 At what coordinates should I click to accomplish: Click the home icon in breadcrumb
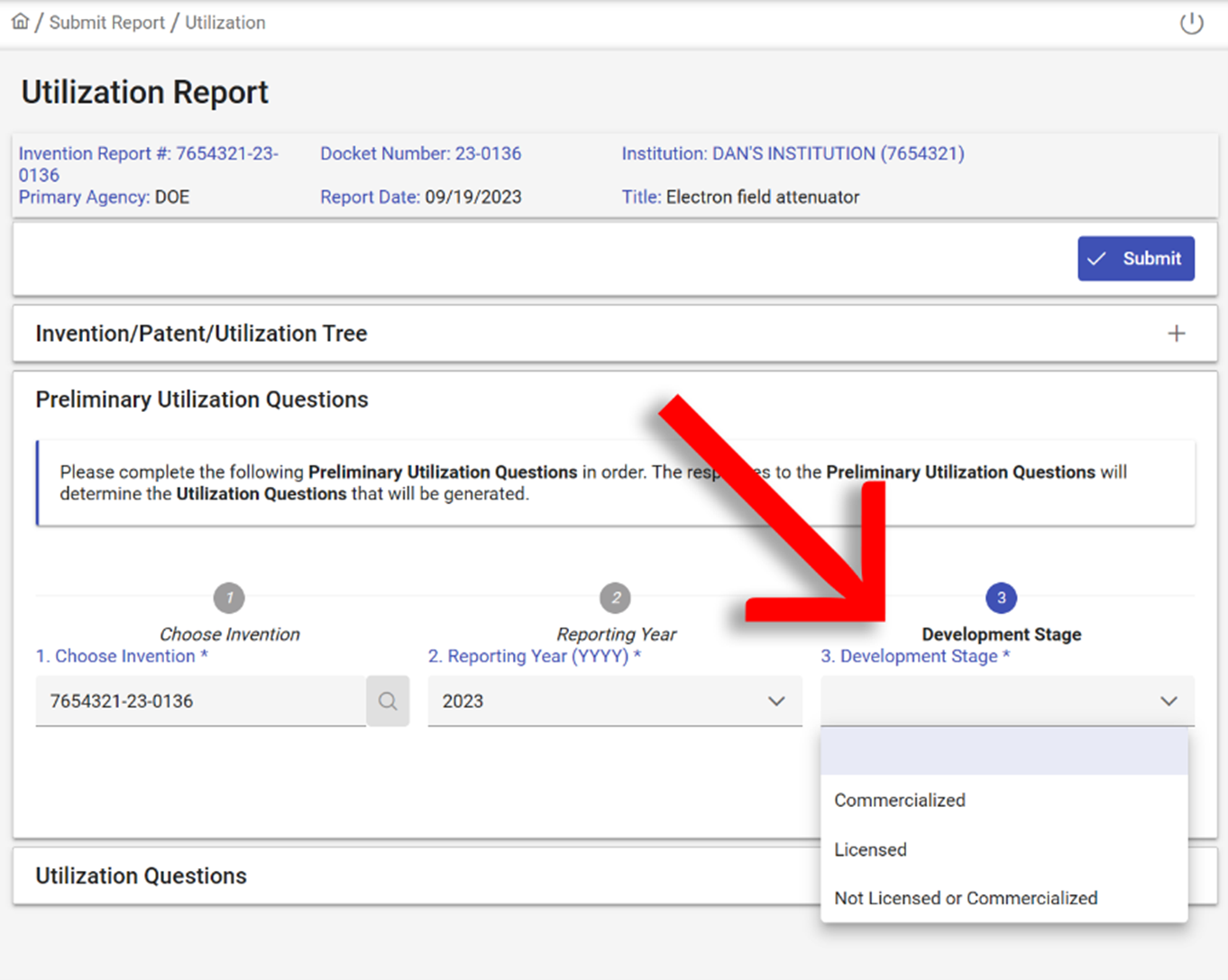tap(20, 22)
